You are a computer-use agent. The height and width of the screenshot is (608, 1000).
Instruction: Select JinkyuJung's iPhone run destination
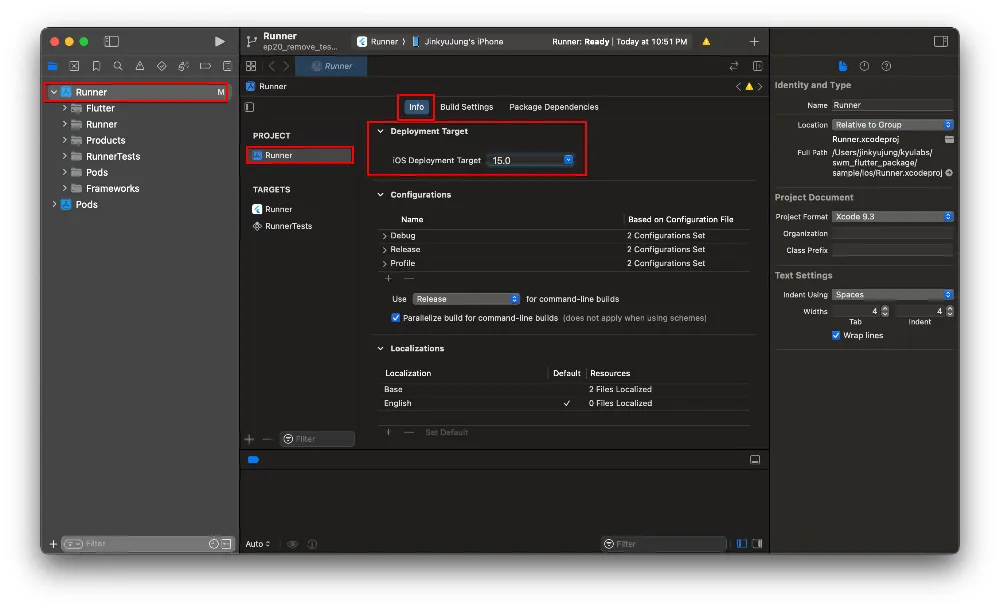pyautogui.click(x=462, y=42)
